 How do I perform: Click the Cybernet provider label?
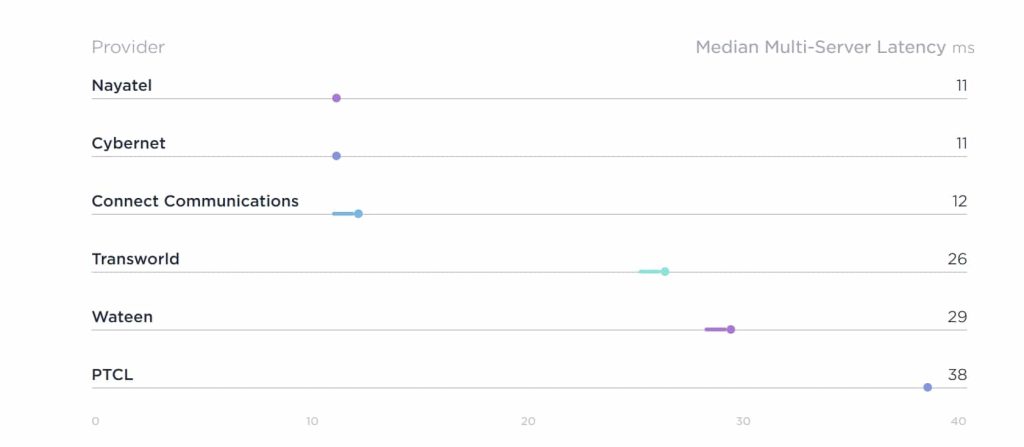tap(128, 144)
